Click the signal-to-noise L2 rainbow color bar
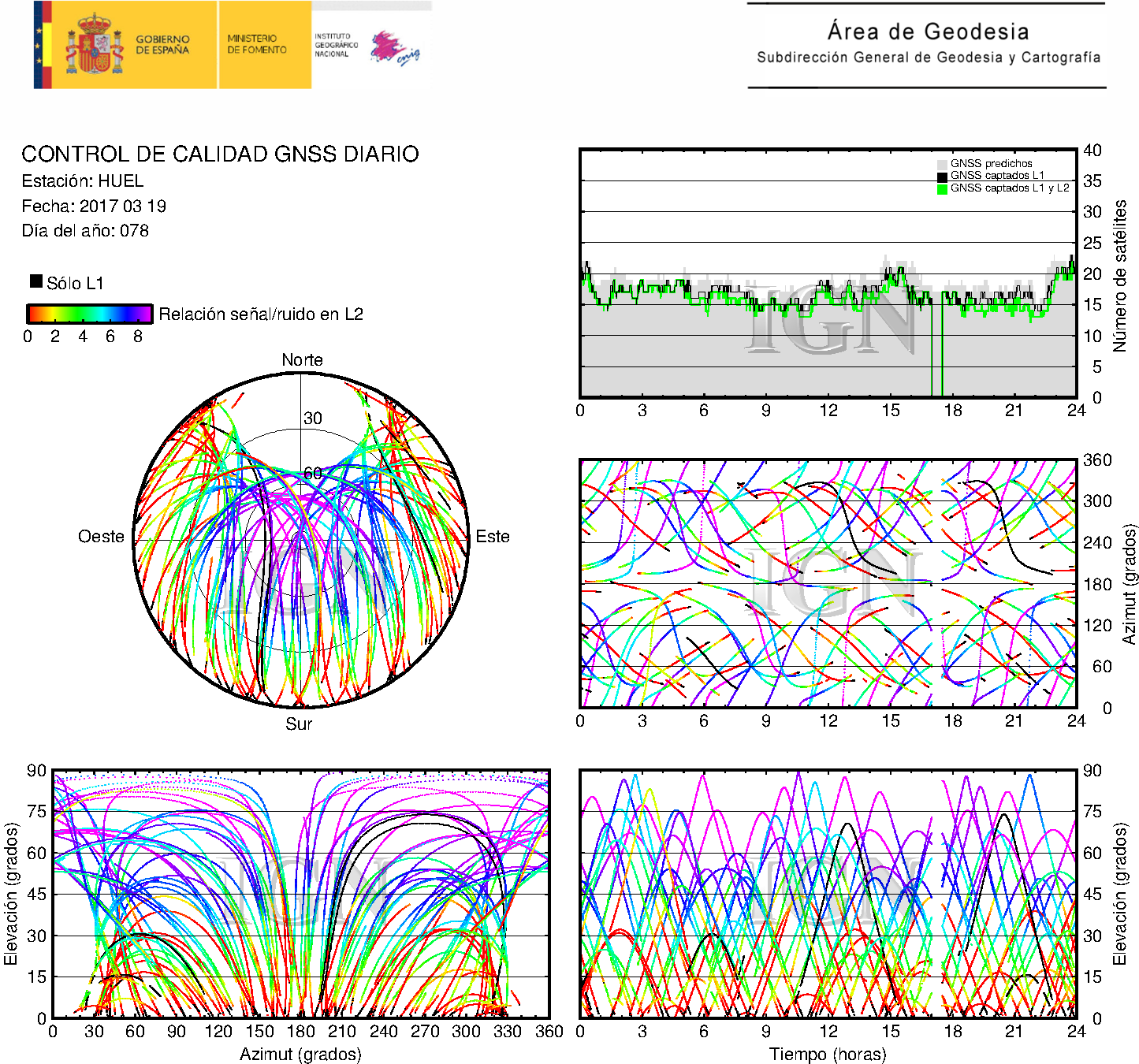Image resolution: width=1139 pixels, height=1064 pixels. pyautogui.click(x=89, y=314)
